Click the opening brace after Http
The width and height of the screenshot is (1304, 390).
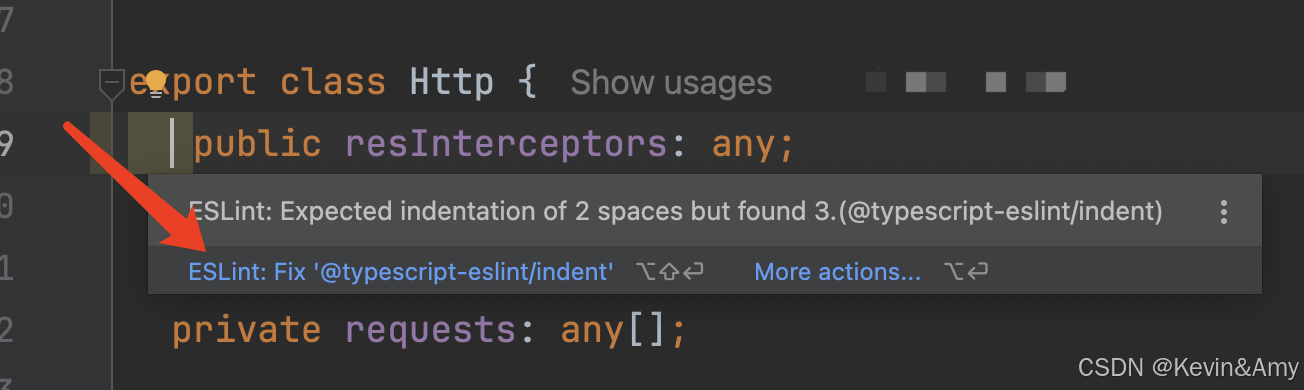[x=528, y=82]
